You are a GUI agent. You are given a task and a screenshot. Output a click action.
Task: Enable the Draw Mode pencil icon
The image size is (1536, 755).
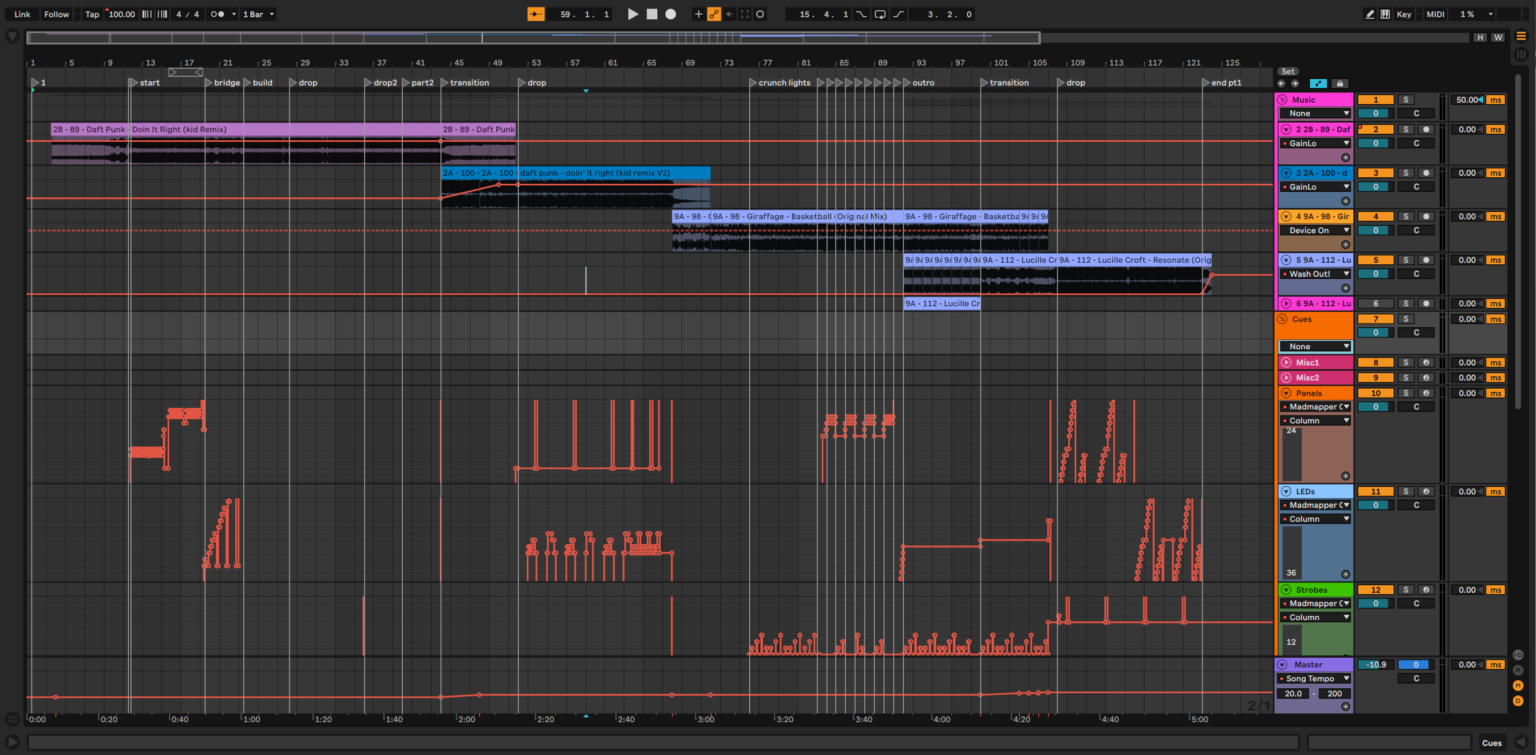(x=1370, y=14)
